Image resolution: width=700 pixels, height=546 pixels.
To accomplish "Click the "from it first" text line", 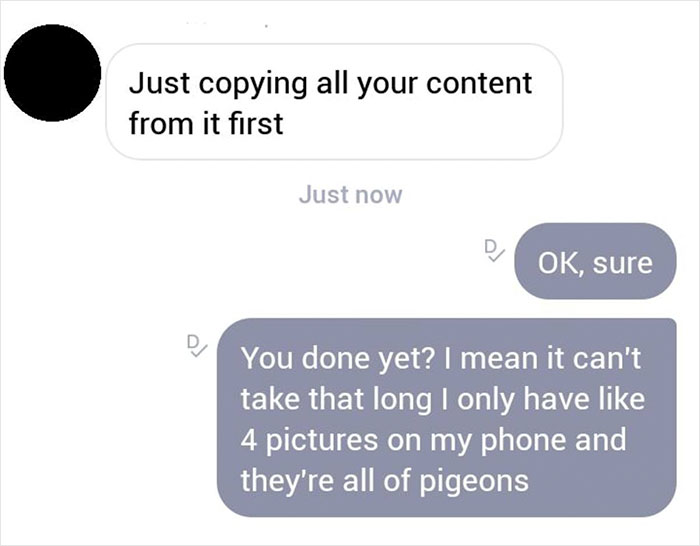I will coord(206,125).
